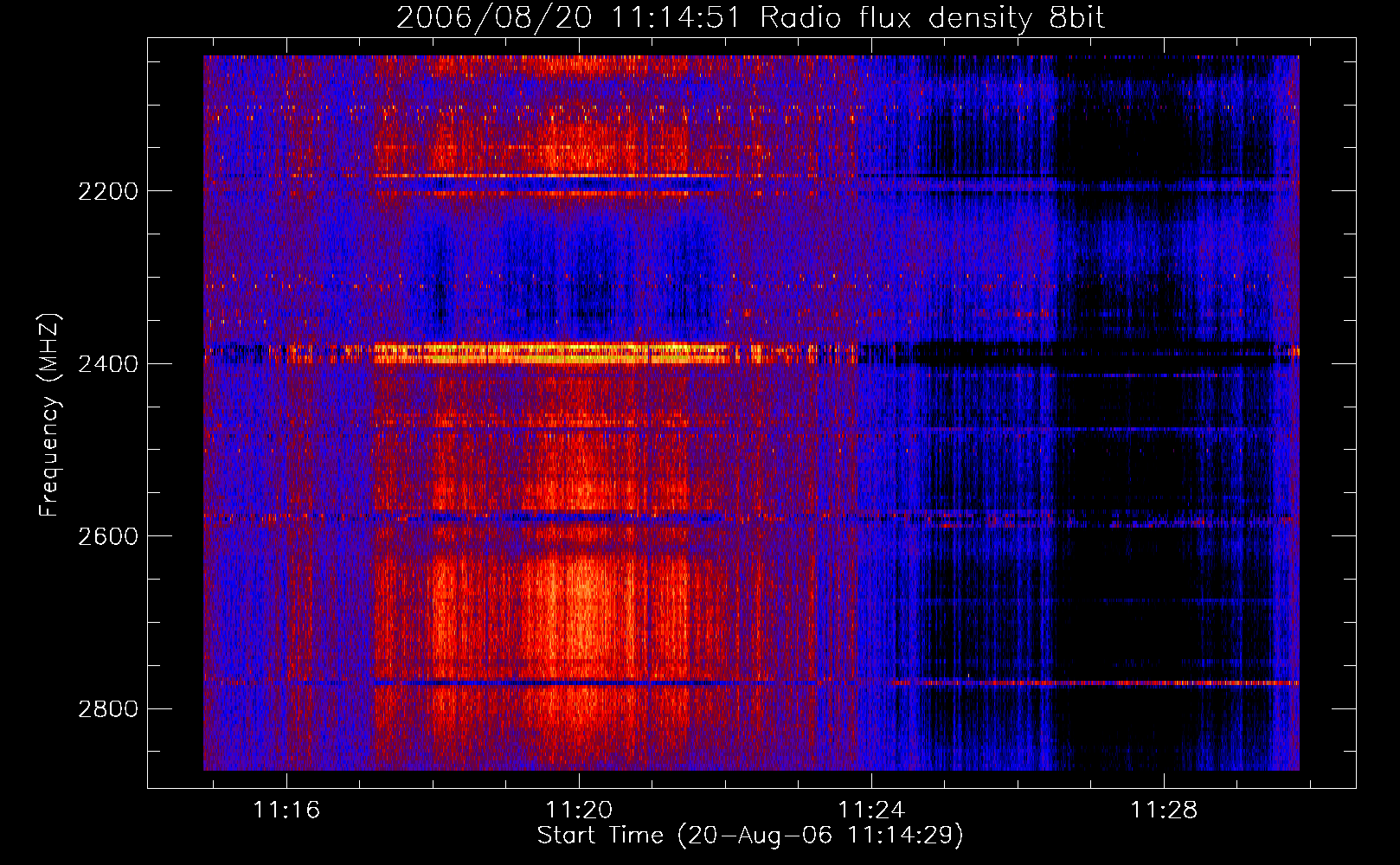Viewport: 1400px width, 865px height.
Task: Click the 11:20 time tick label
Action: [579, 810]
